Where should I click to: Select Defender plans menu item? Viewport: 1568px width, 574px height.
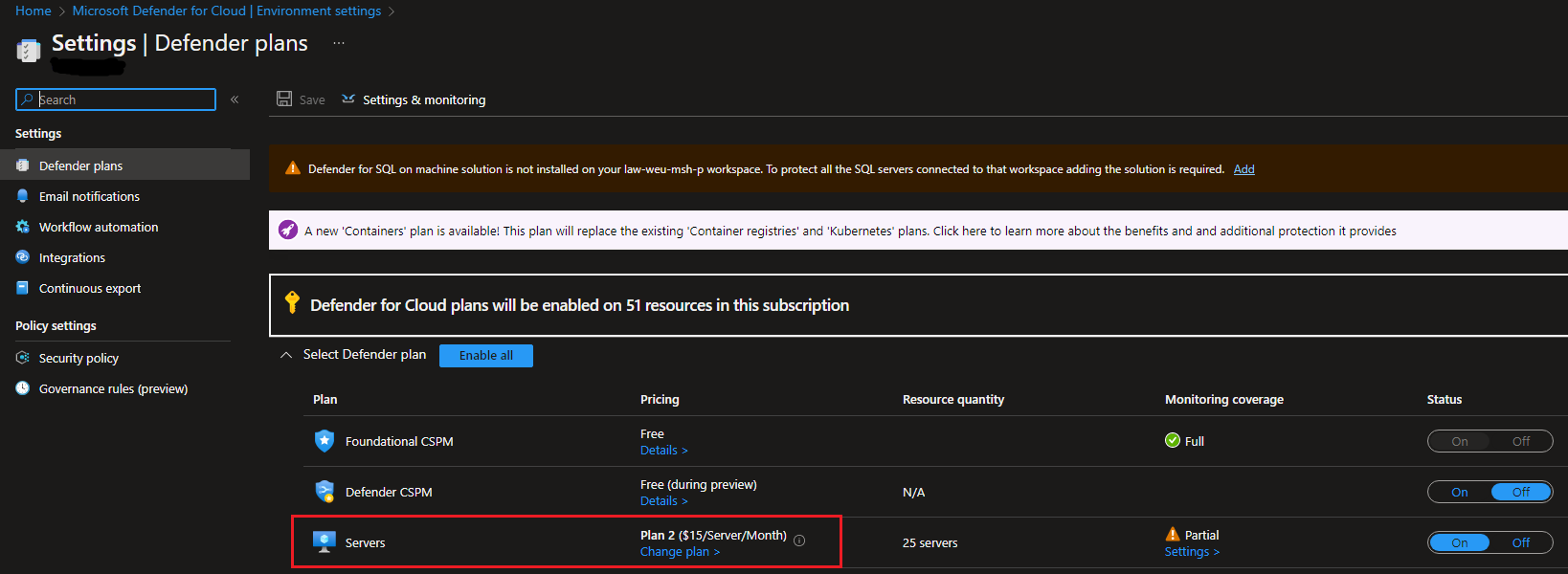(x=124, y=166)
